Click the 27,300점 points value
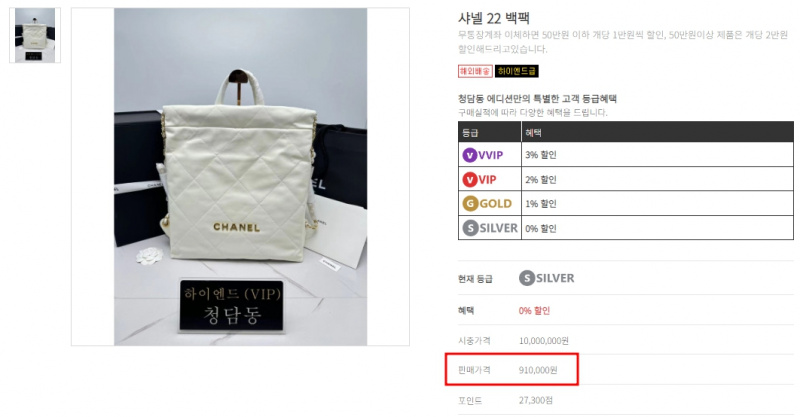Image resolution: width=800 pixels, height=417 pixels. (535, 400)
